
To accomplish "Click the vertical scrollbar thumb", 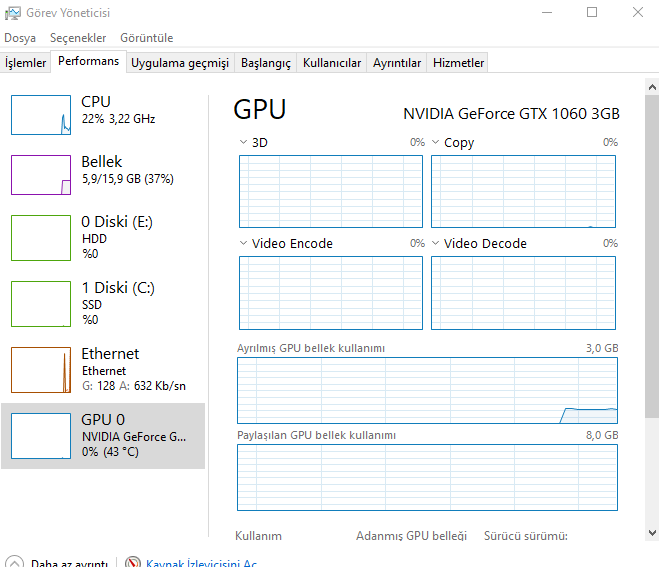I will 652,256.
